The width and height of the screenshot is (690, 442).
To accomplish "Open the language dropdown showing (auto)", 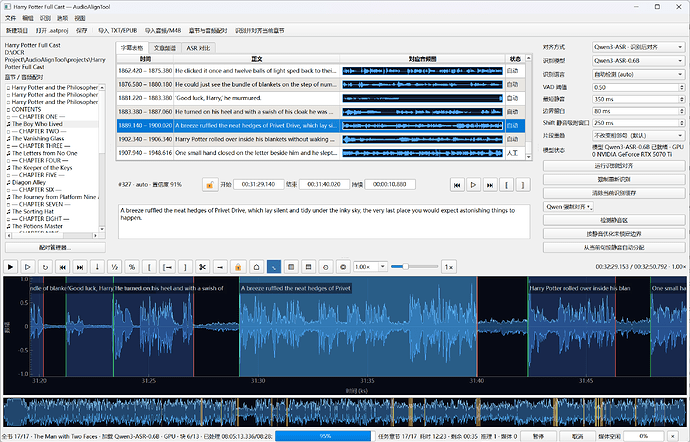I will pyautogui.click(x=638, y=74).
